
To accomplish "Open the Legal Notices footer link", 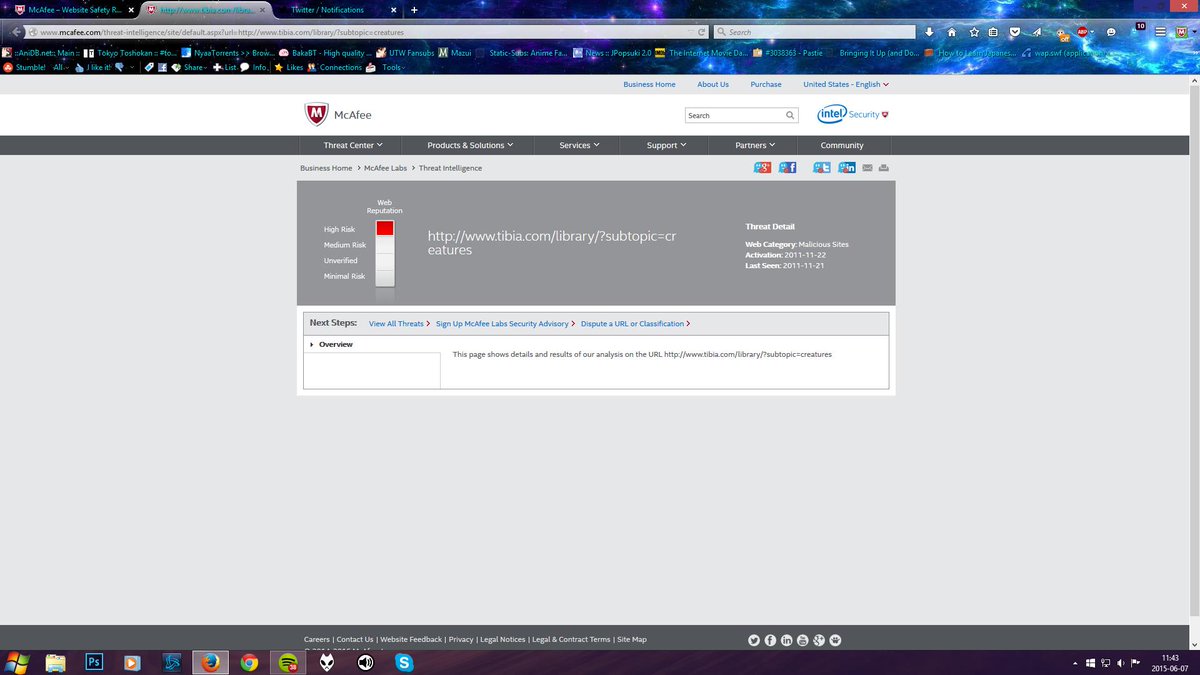I will click(x=502, y=639).
